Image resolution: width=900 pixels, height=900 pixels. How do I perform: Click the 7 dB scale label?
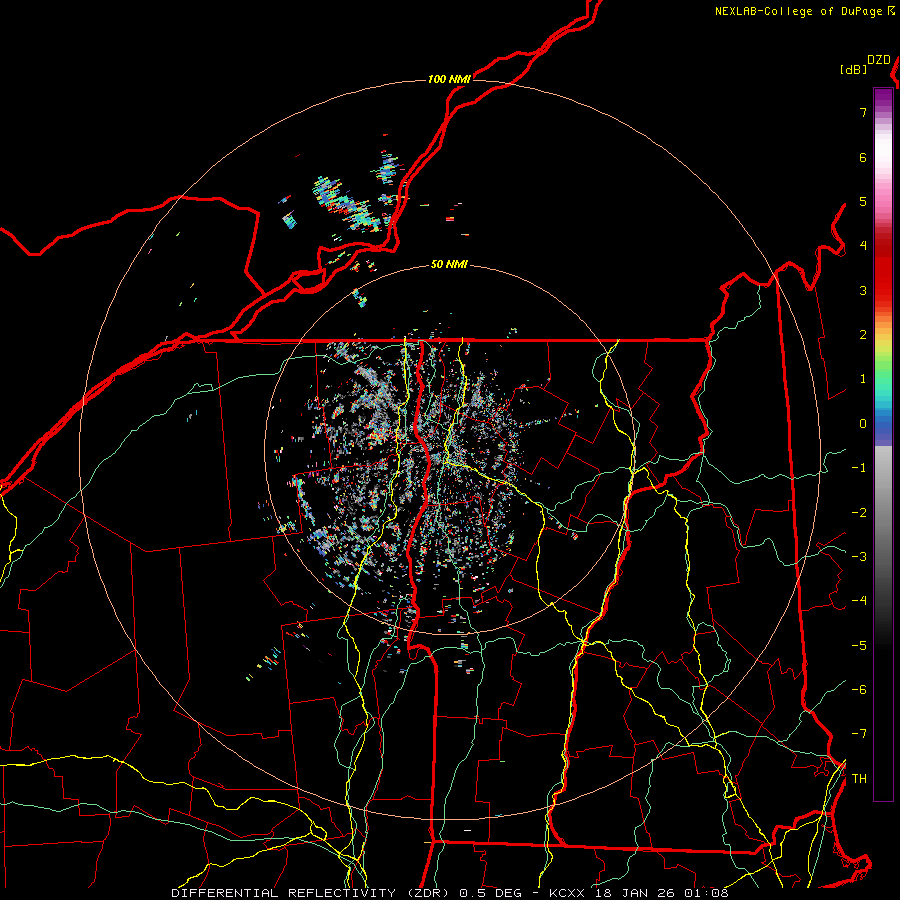click(x=863, y=112)
